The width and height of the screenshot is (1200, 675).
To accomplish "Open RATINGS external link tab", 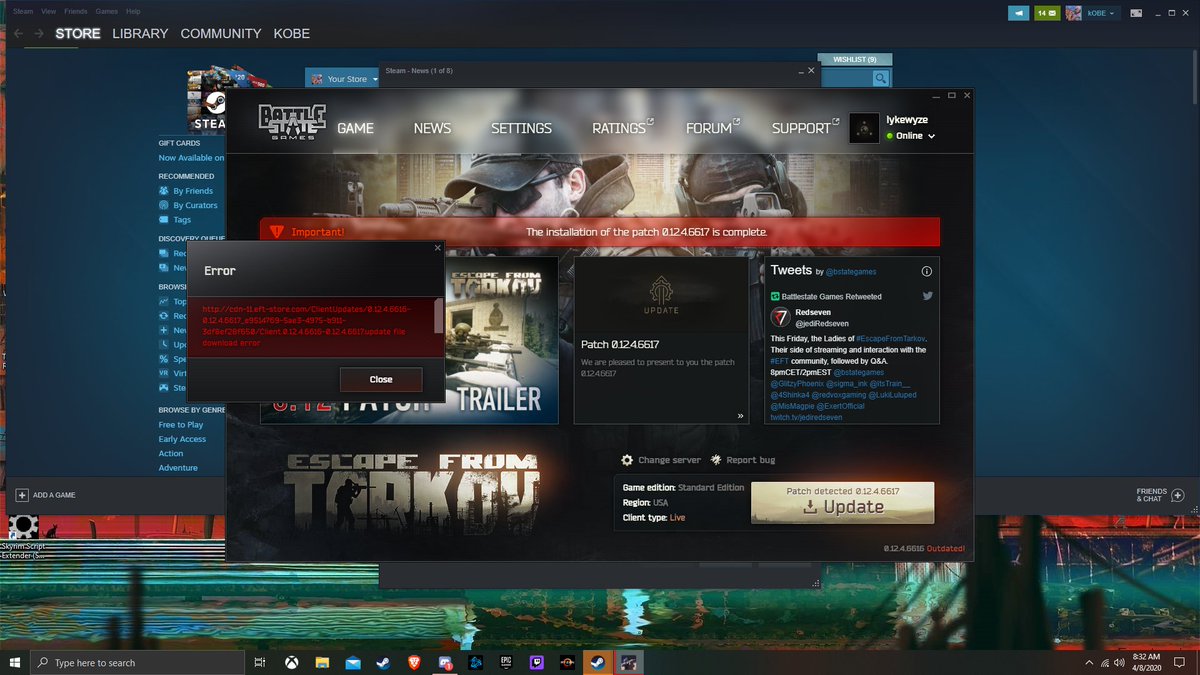I will [x=622, y=128].
